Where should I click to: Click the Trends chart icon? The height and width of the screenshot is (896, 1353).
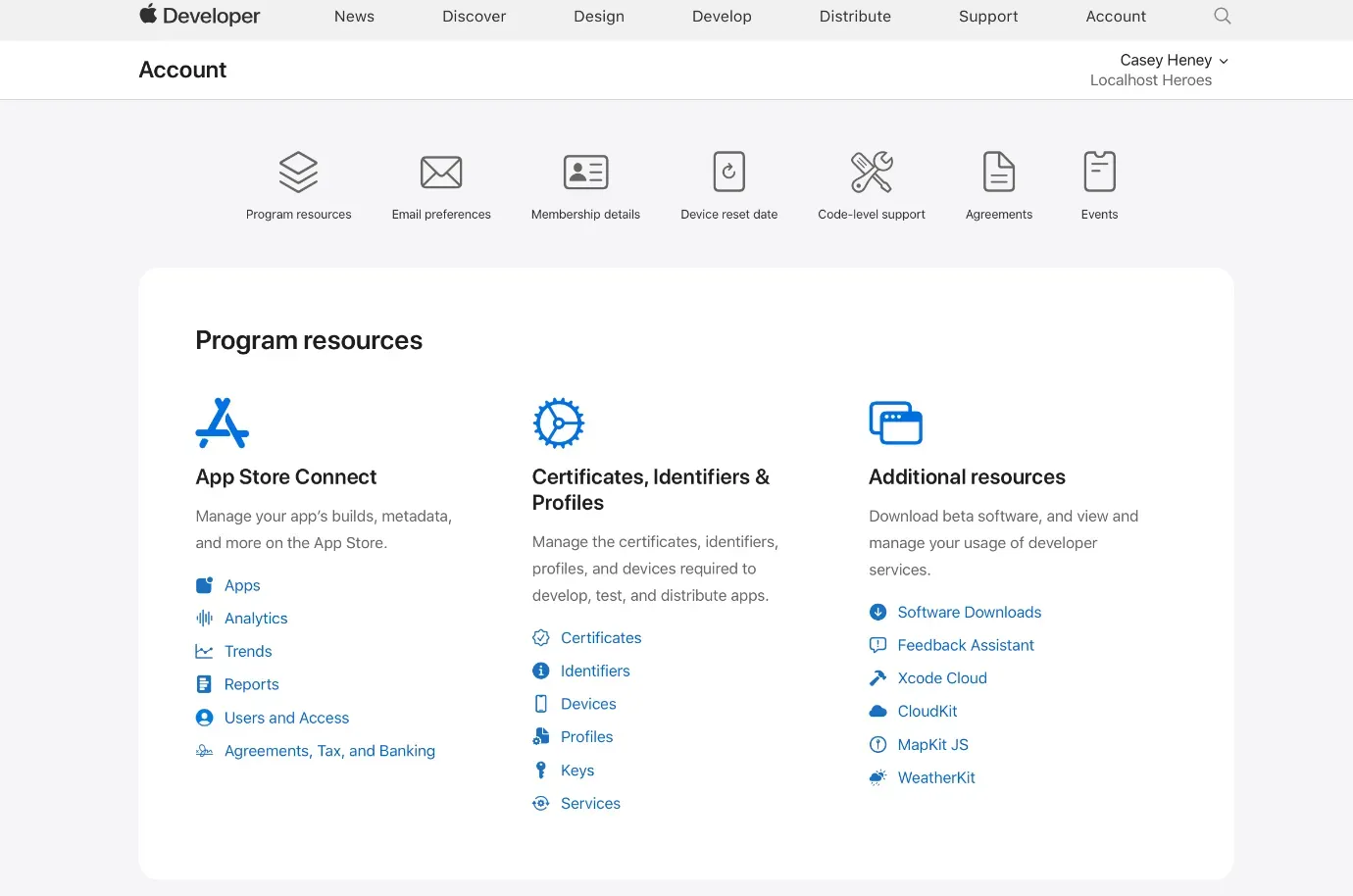click(204, 652)
